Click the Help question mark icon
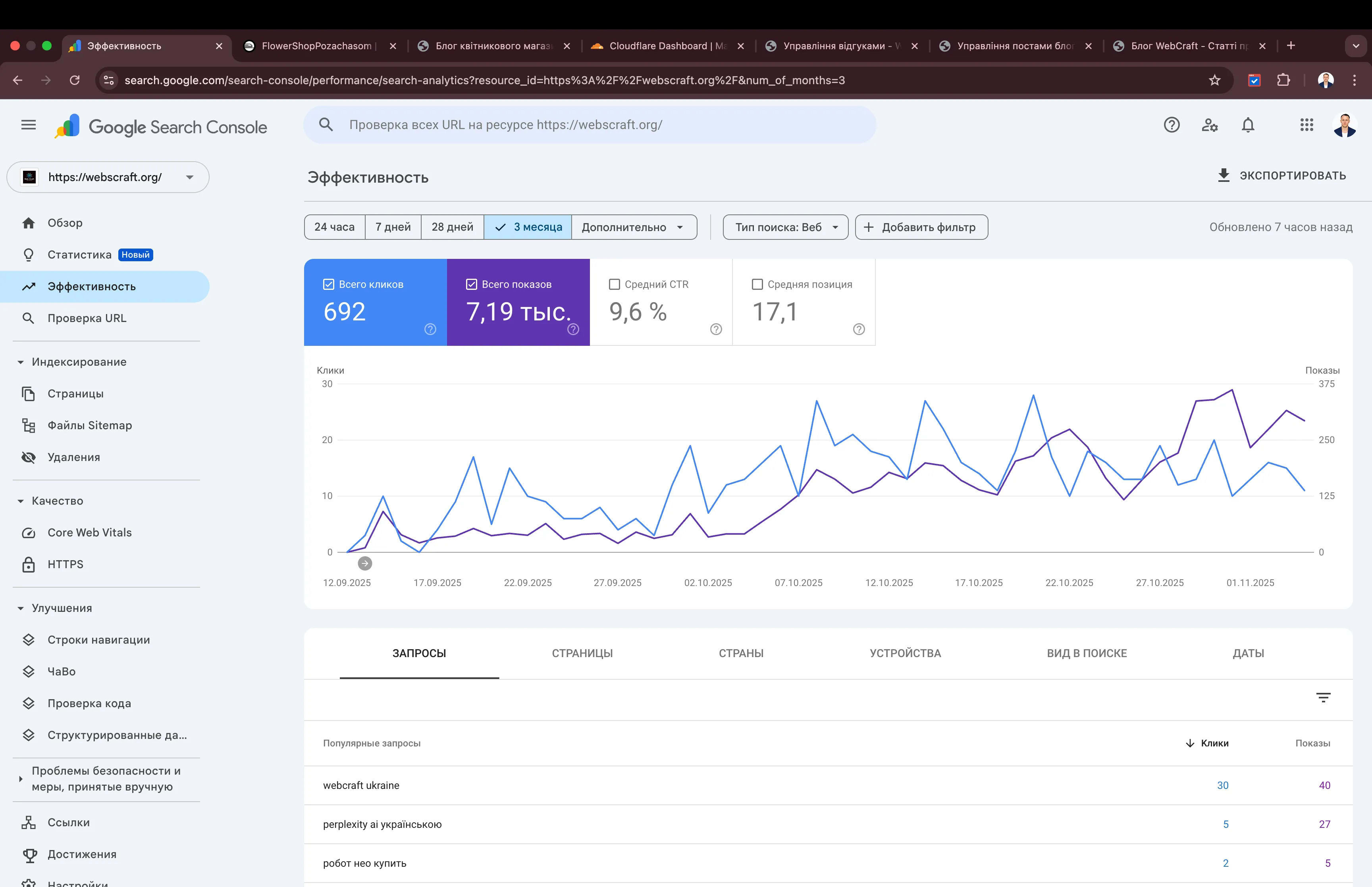1372x887 pixels. pos(1172,125)
